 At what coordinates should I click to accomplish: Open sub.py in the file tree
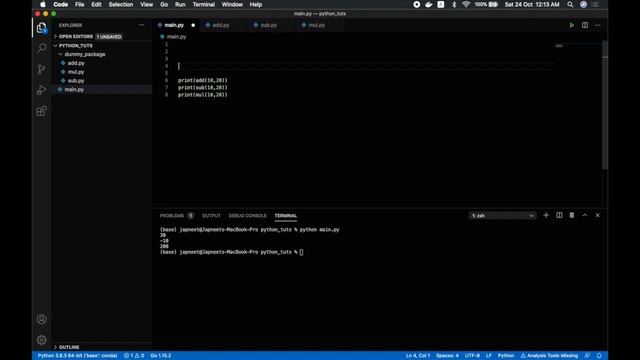[76, 81]
